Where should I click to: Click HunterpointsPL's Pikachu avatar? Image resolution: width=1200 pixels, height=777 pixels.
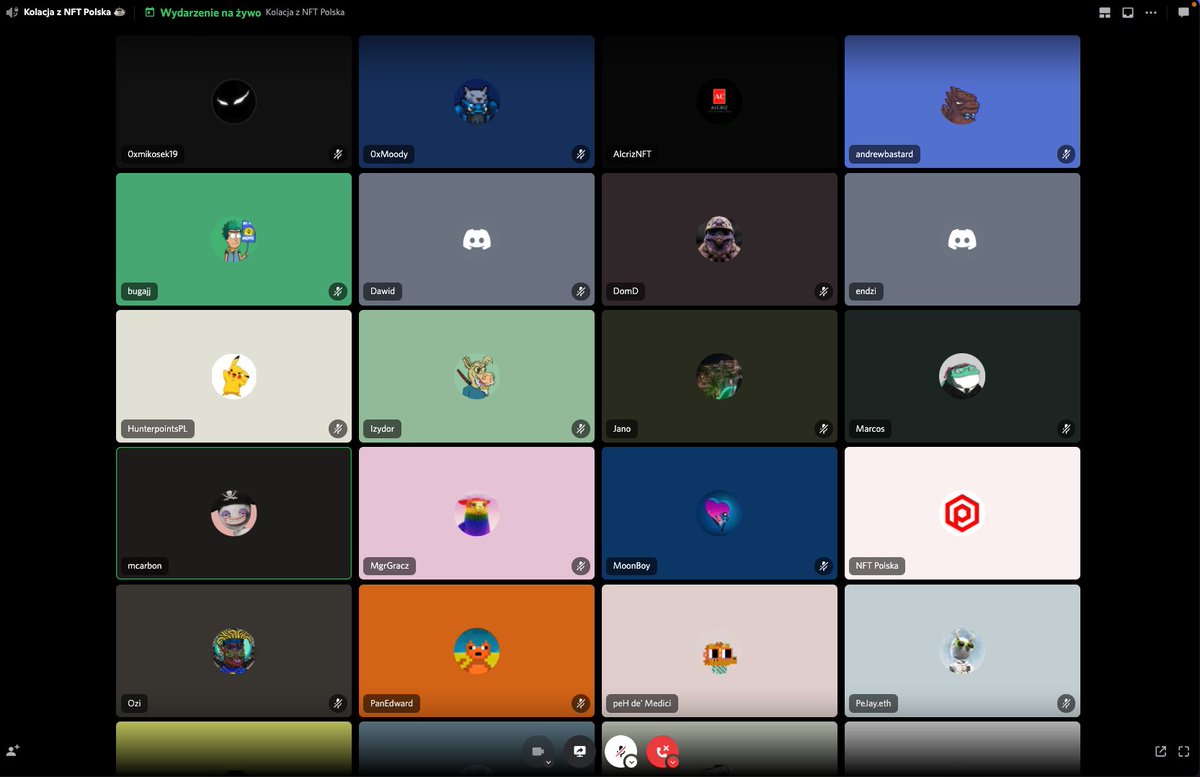click(x=234, y=376)
